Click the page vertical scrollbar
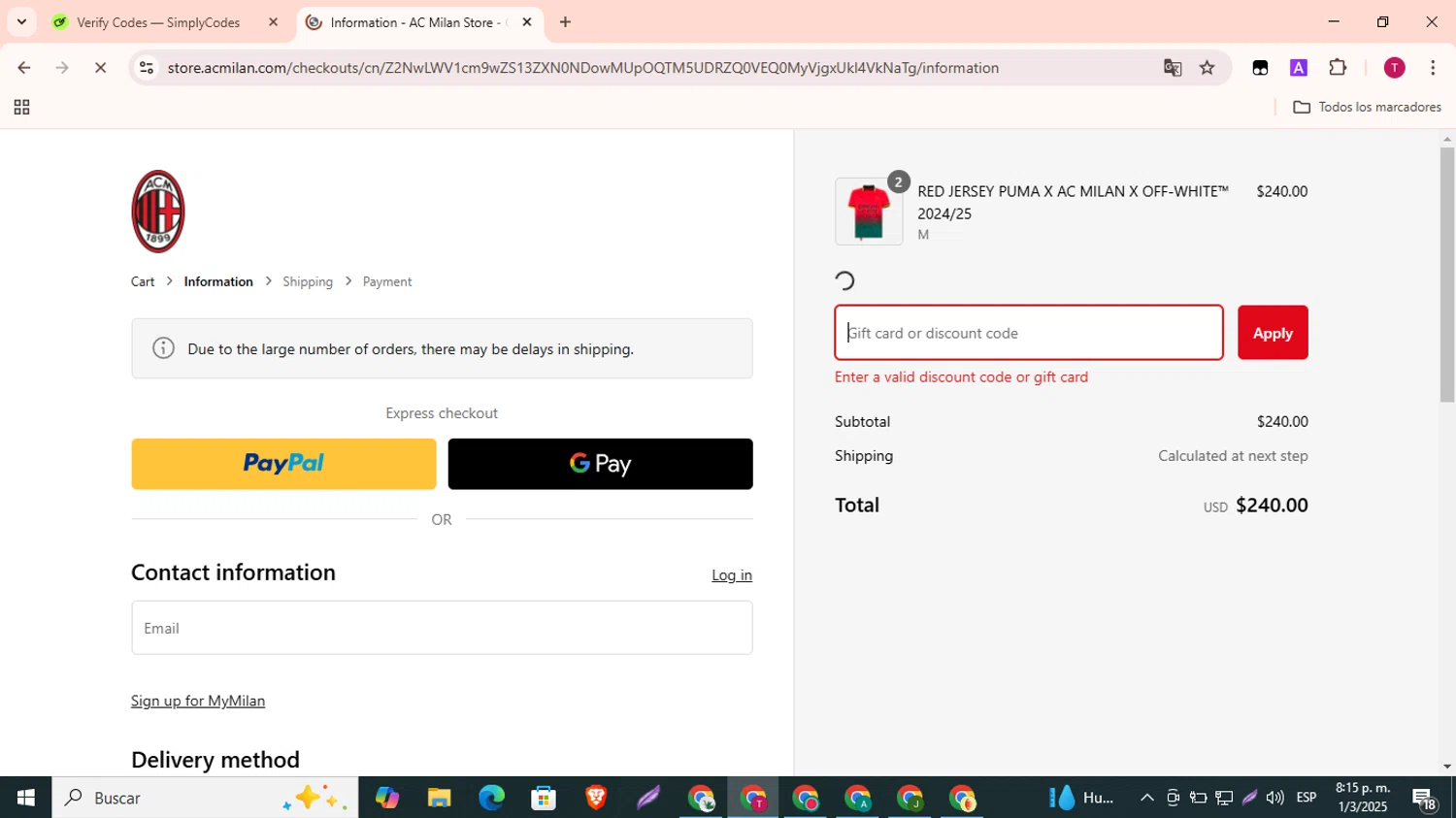The image size is (1456, 818). [1447, 275]
